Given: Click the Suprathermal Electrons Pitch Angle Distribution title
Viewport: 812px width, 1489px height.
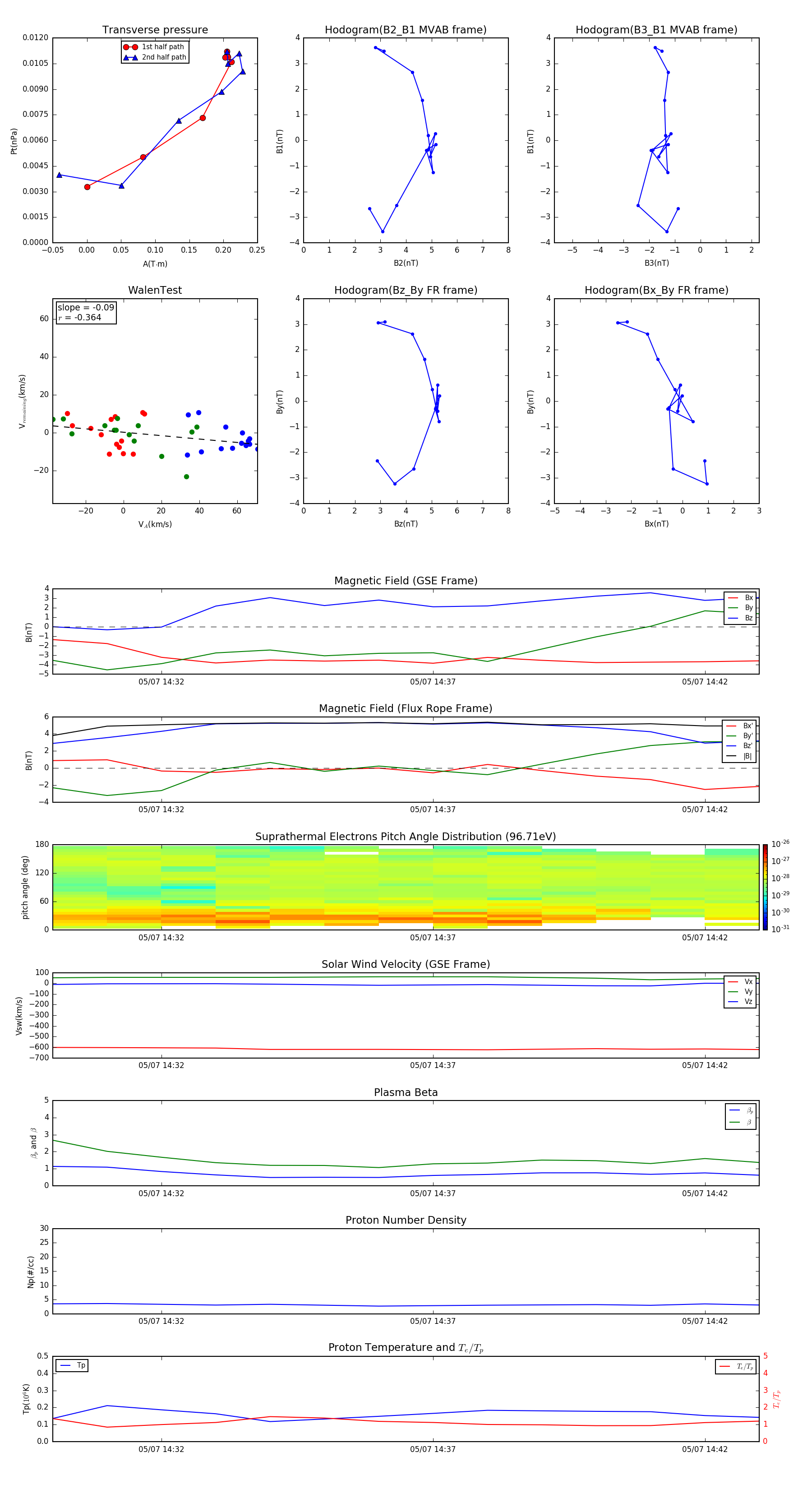Looking at the screenshot, I should click(406, 837).
